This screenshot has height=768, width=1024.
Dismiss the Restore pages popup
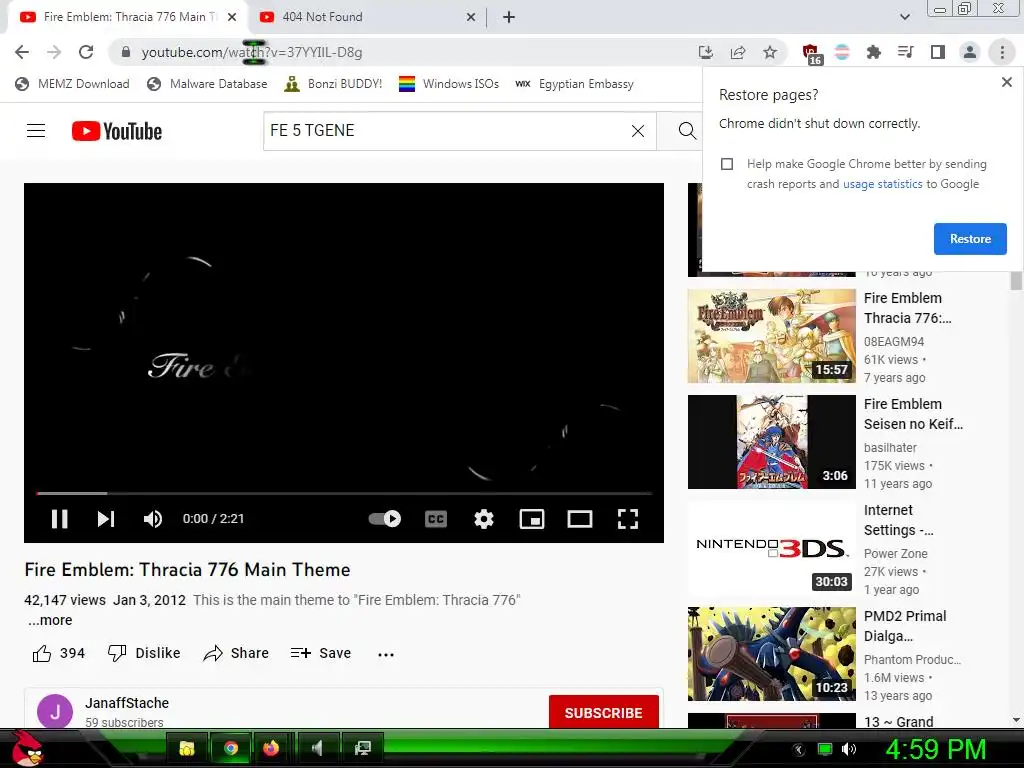click(x=1006, y=82)
